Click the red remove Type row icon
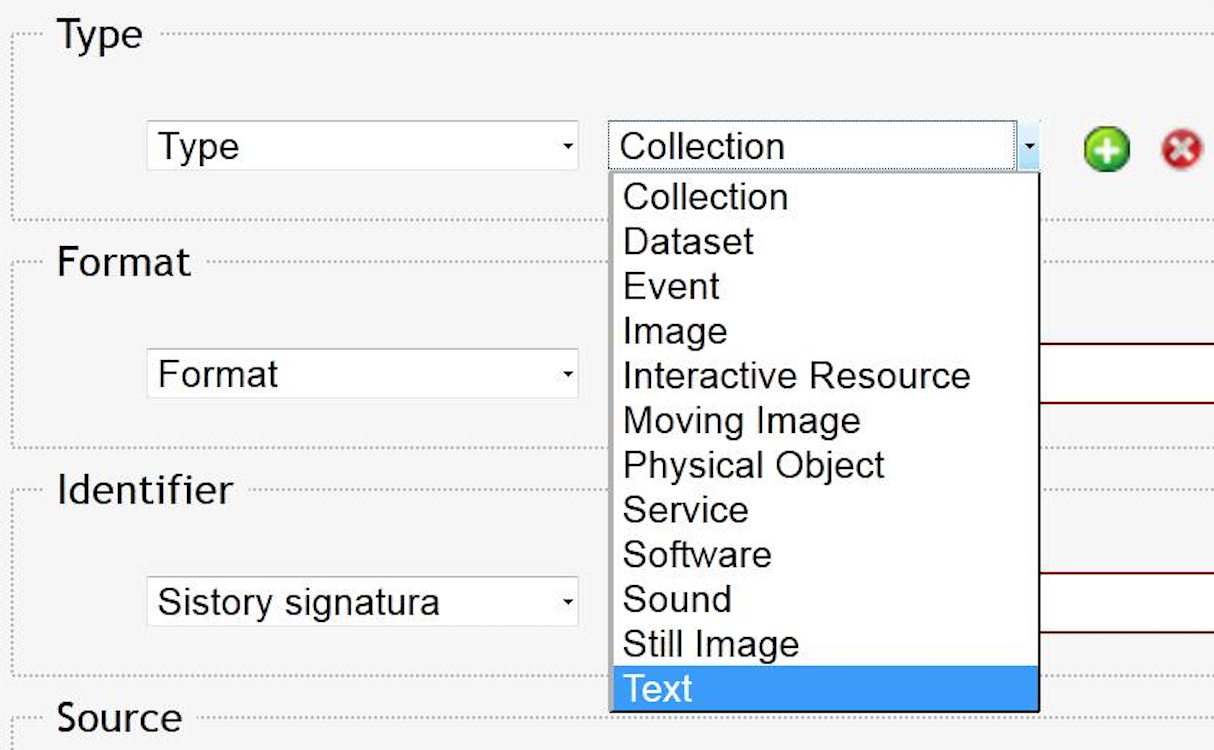This screenshot has height=750, width=1214. 1181,150
